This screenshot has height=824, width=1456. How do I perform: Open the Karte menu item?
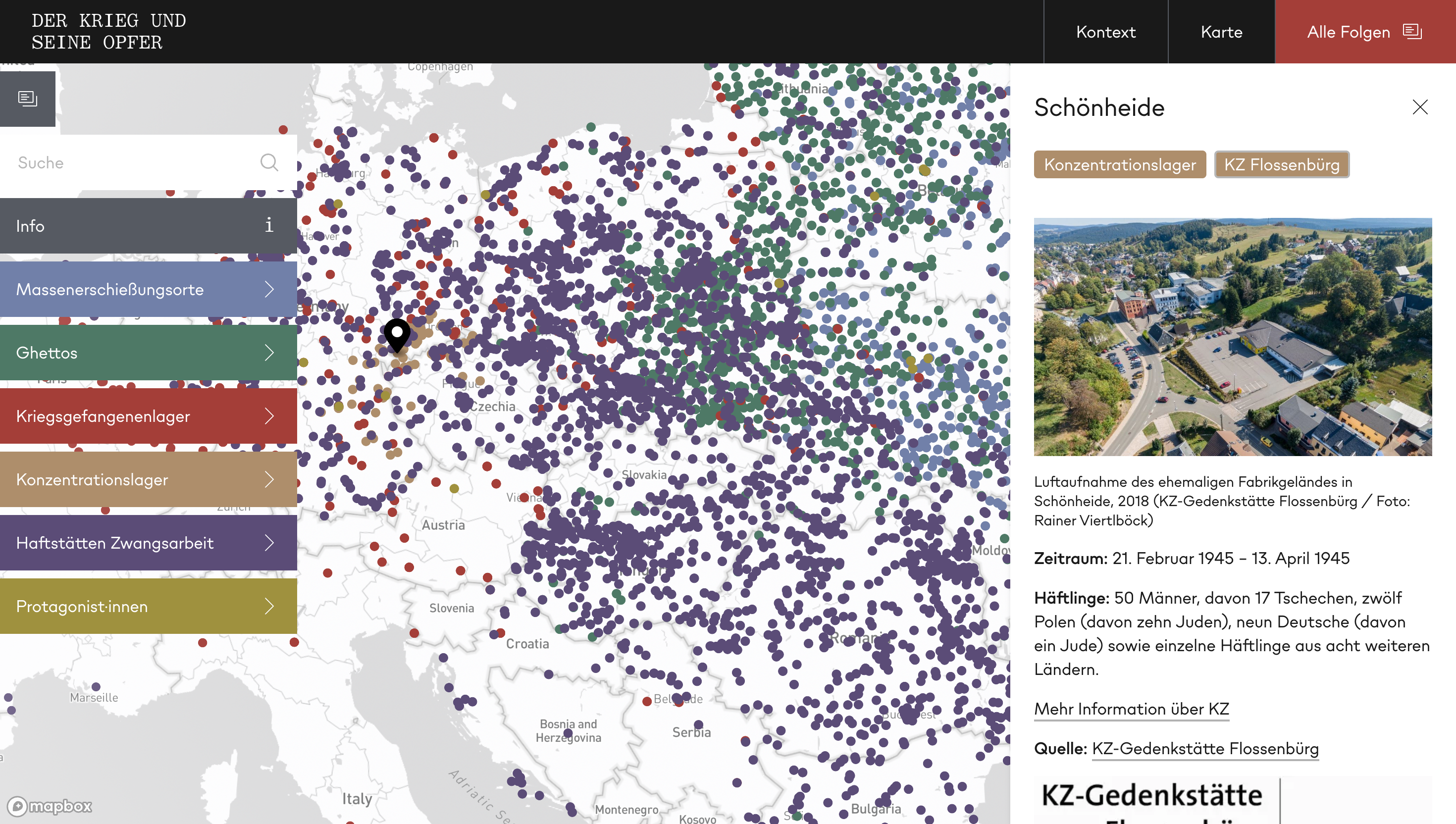click(1221, 32)
